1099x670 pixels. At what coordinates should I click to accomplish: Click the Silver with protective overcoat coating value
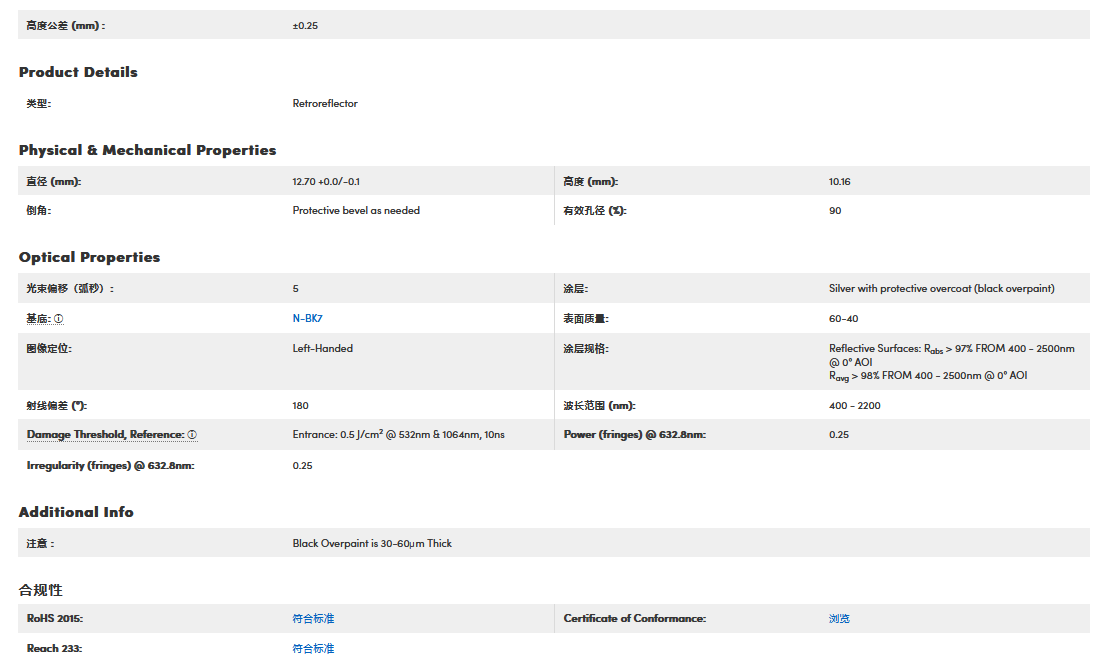pos(941,289)
